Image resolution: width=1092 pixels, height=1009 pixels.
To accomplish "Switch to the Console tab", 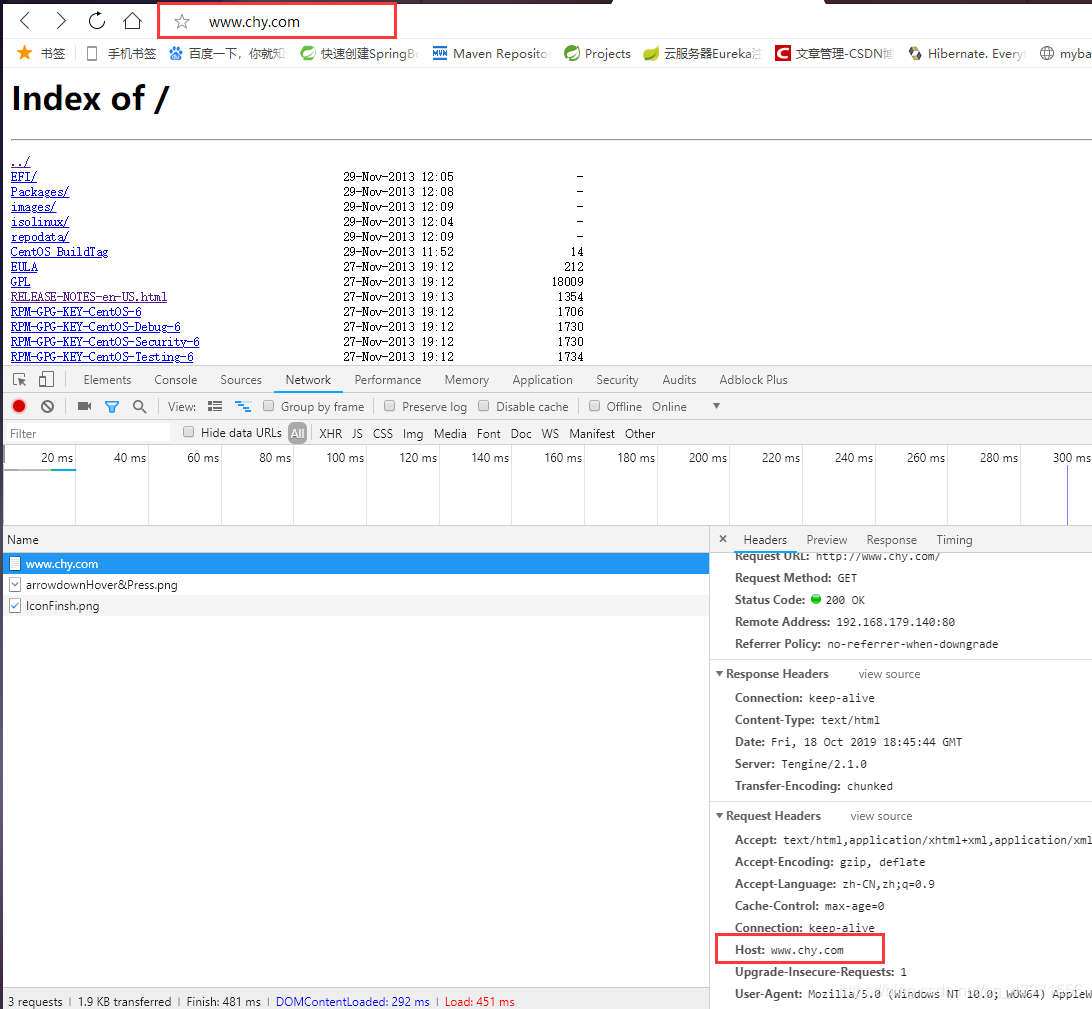I will [176, 380].
